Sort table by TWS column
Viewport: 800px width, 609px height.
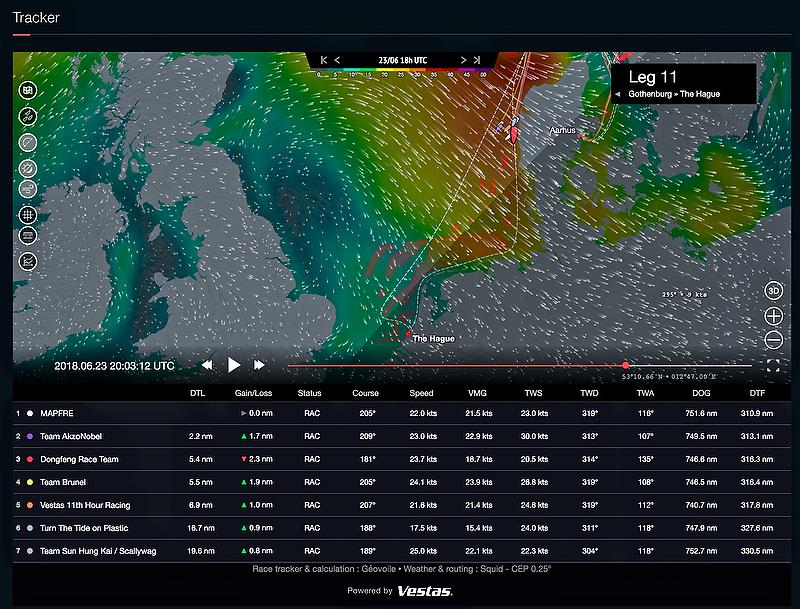[x=533, y=393]
